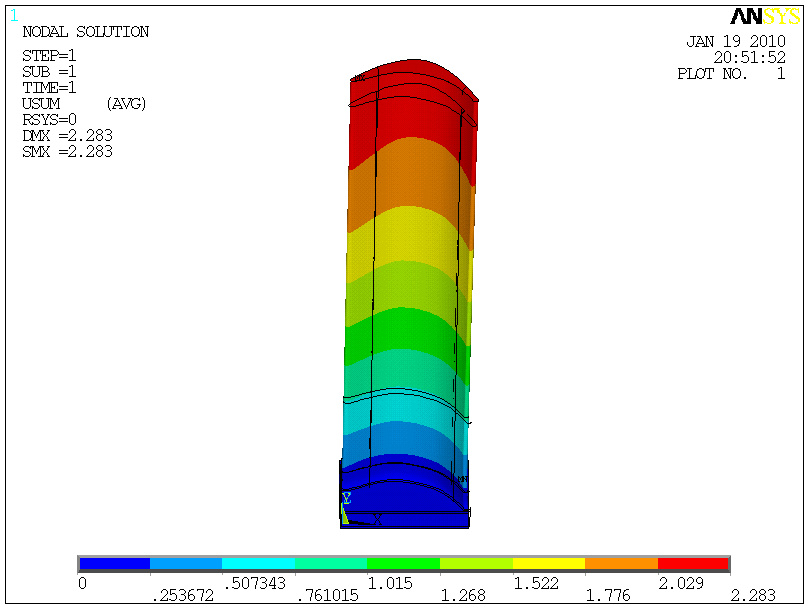Click the yellow legend color band
The width and height of the screenshot is (810, 610).
549,564
